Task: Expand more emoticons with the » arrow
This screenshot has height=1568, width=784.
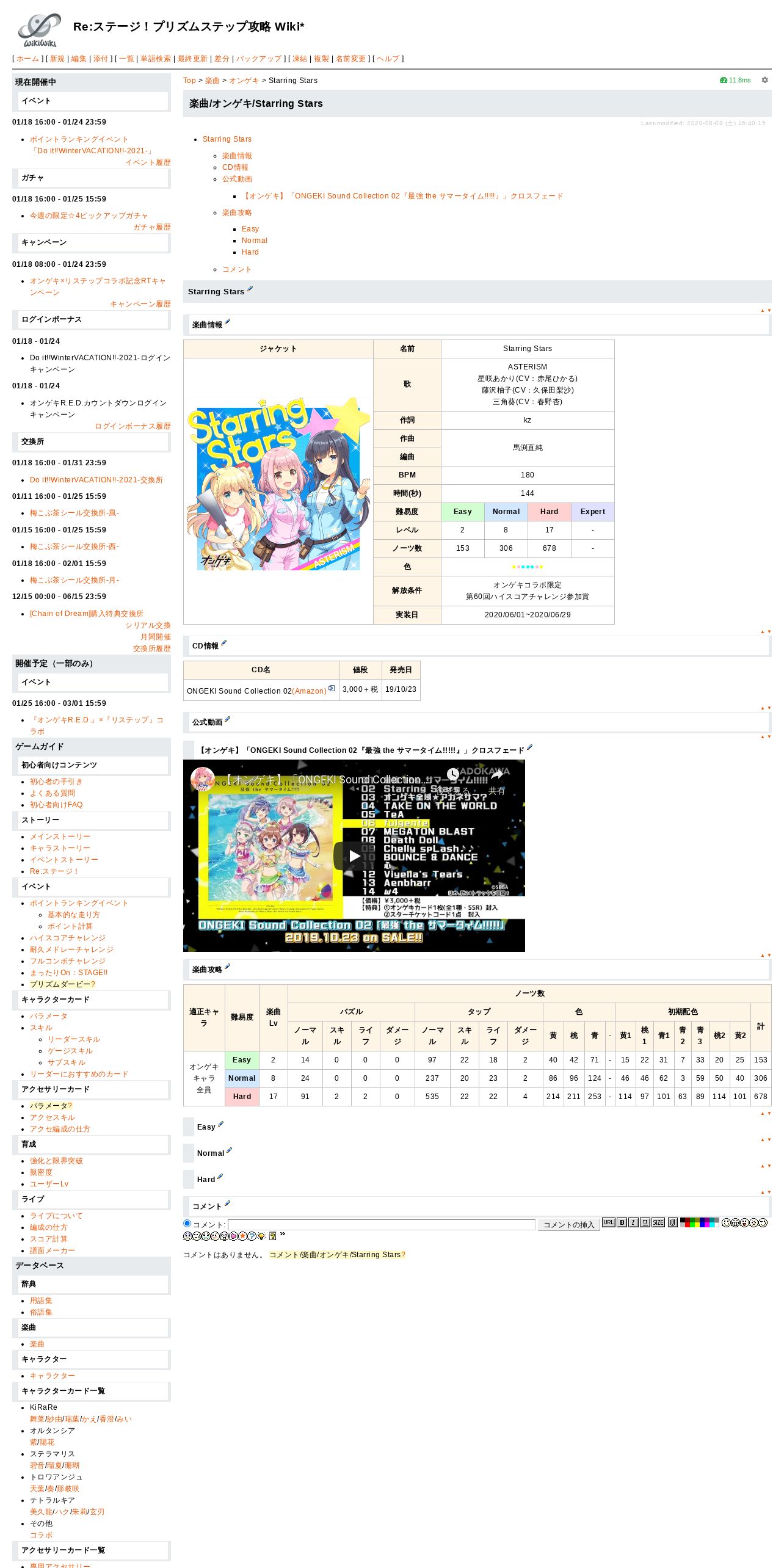Action: pyautogui.click(x=283, y=1233)
